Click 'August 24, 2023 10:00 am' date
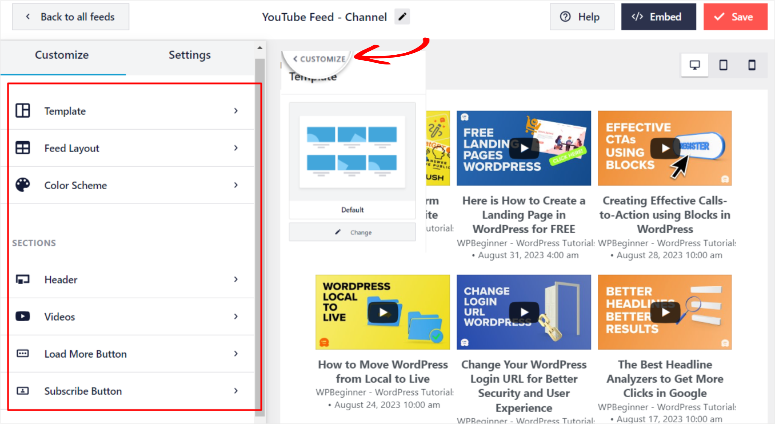This screenshot has height=424, width=775. [387, 405]
